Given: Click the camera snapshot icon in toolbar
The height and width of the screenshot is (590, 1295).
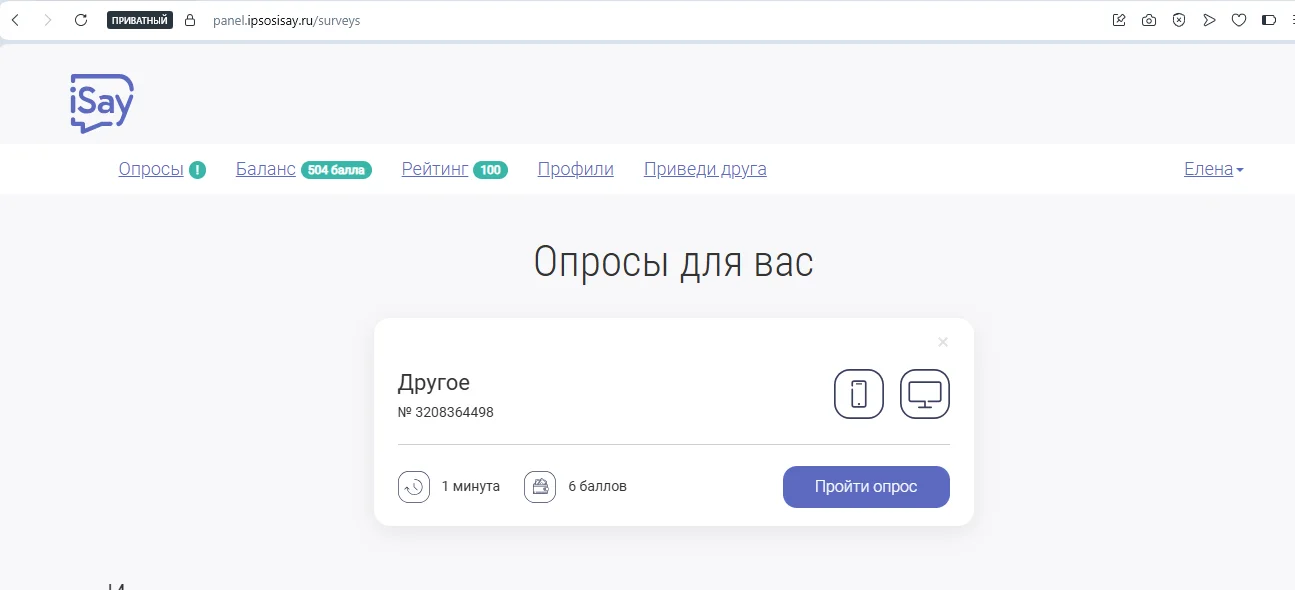Looking at the screenshot, I should [x=1149, y=20].
